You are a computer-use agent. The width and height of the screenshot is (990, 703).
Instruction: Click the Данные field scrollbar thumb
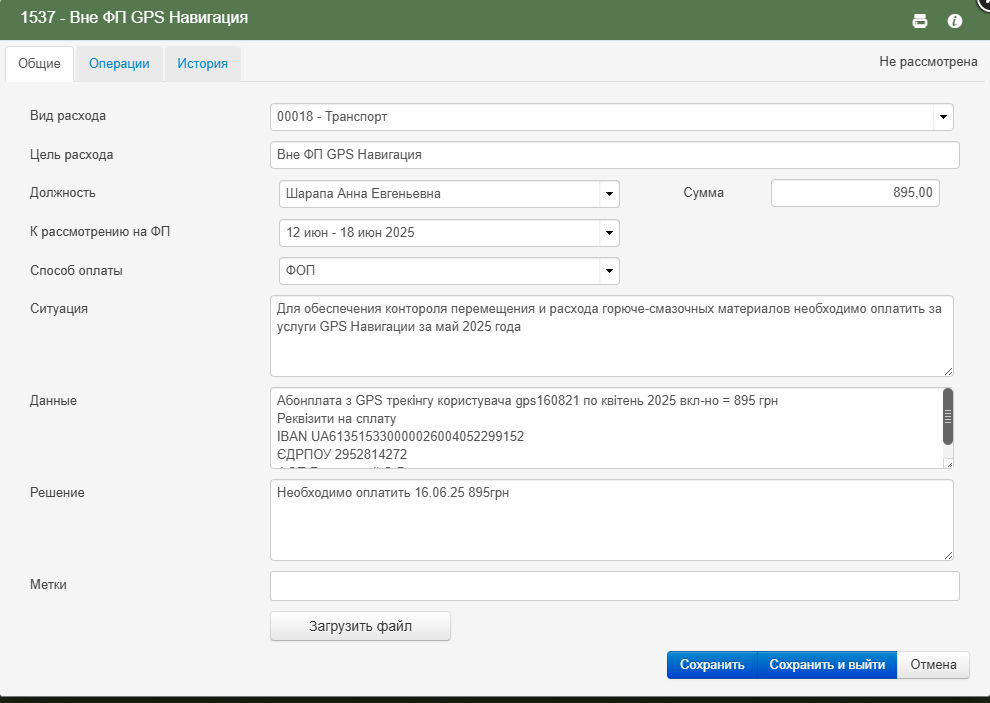coord(948,416)
